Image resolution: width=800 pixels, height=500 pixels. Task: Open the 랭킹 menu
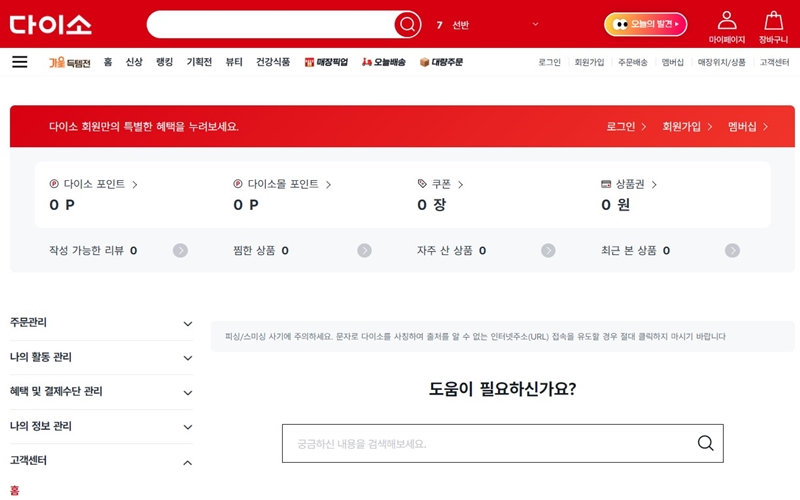[x=164, y=62]
